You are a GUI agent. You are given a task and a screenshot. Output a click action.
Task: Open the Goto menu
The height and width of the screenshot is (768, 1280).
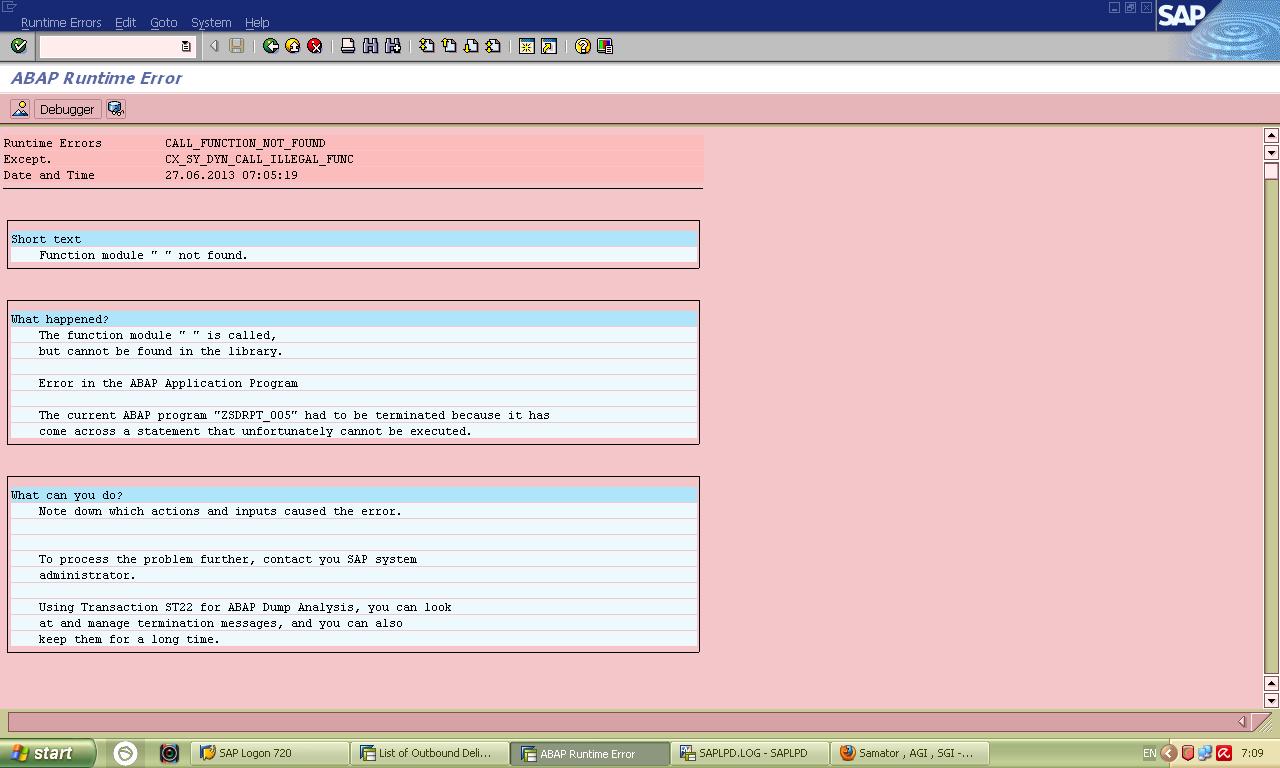(x=163, y=22)
